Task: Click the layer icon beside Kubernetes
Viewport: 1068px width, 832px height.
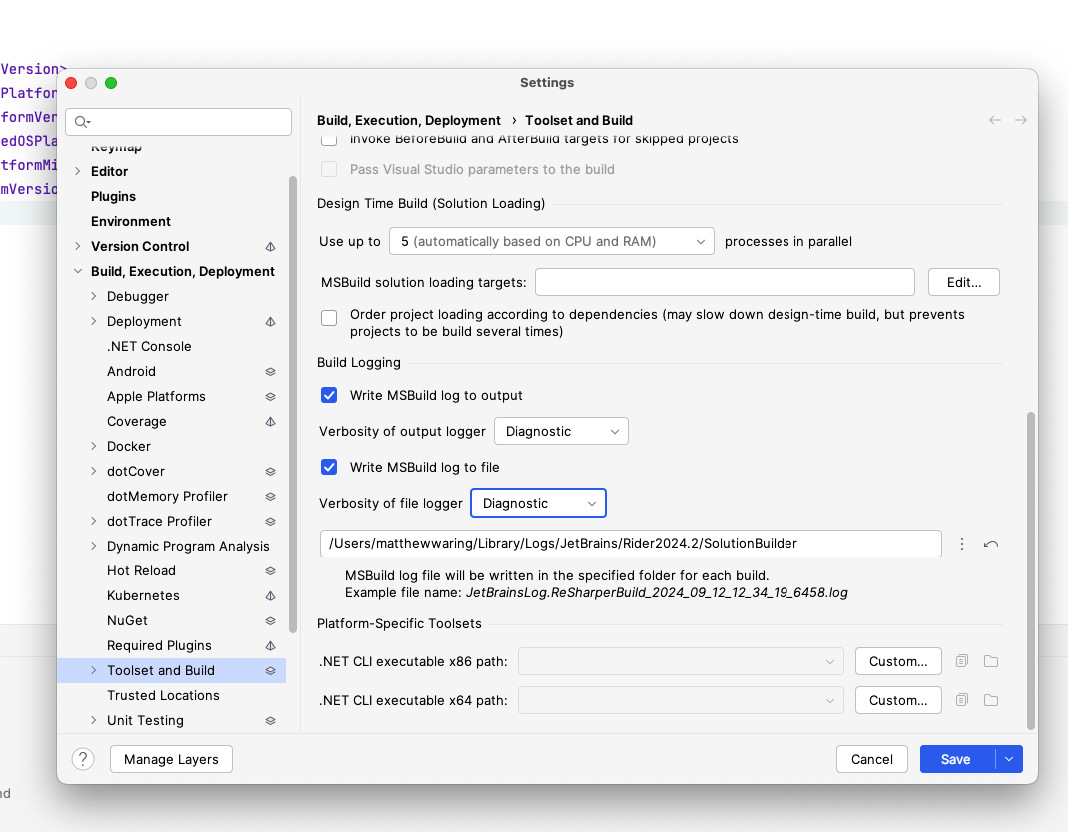Action: point(270,596)
